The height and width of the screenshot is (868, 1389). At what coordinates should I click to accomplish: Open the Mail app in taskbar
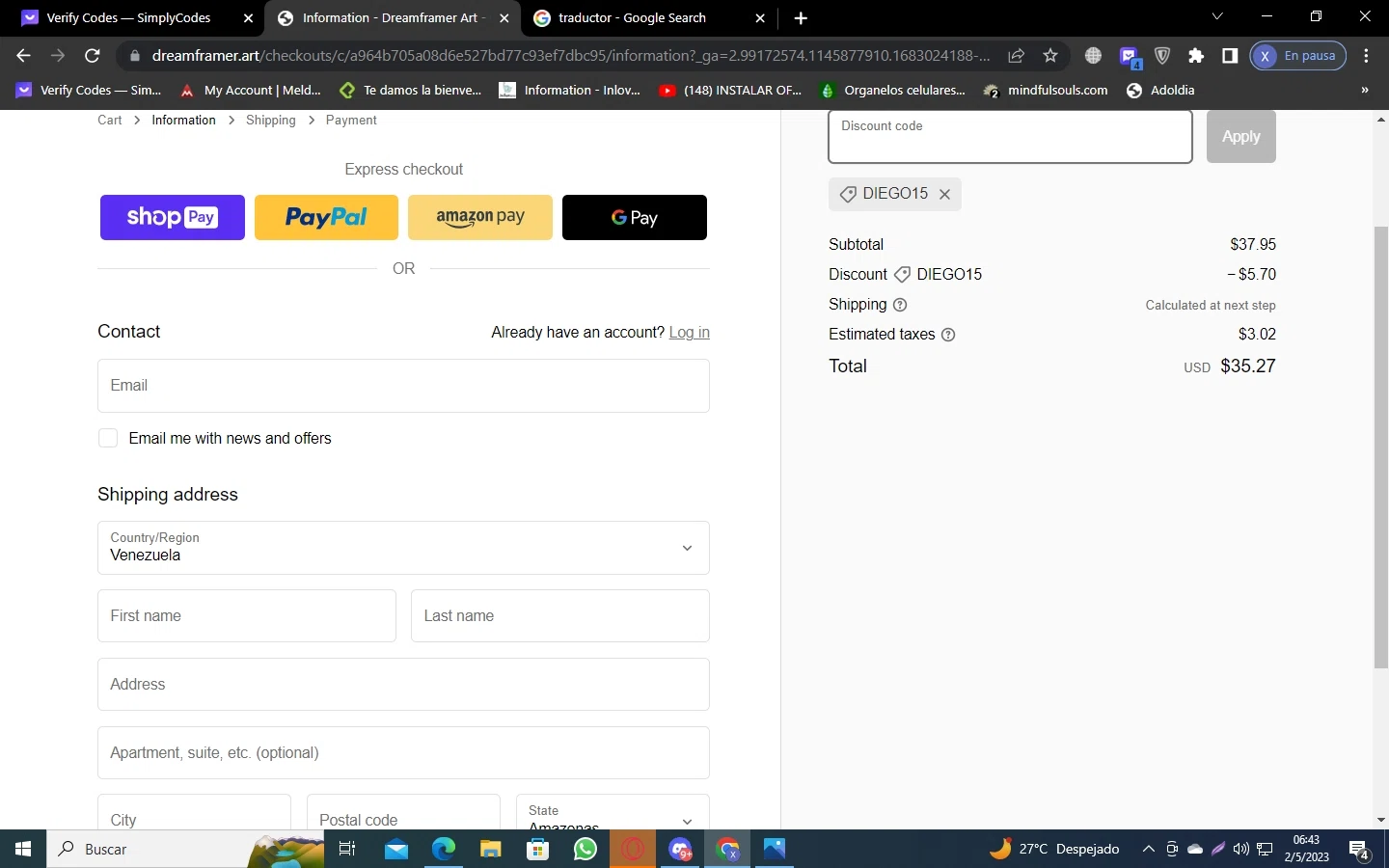click(x=396, y=849)
